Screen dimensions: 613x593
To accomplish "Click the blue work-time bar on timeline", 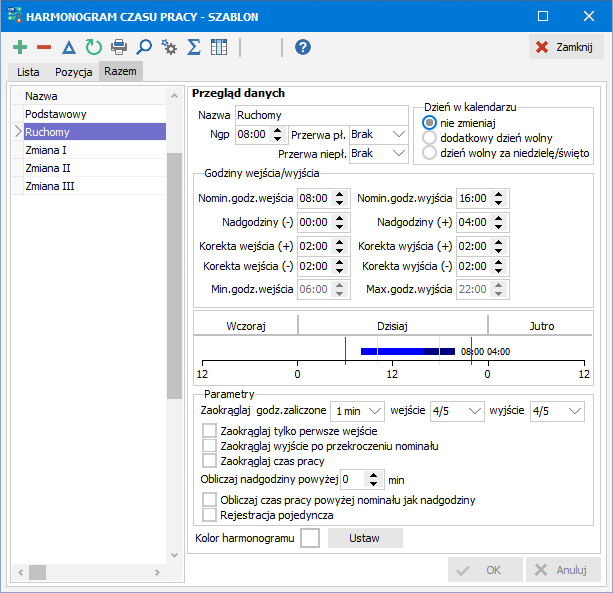I will point(408,351).
